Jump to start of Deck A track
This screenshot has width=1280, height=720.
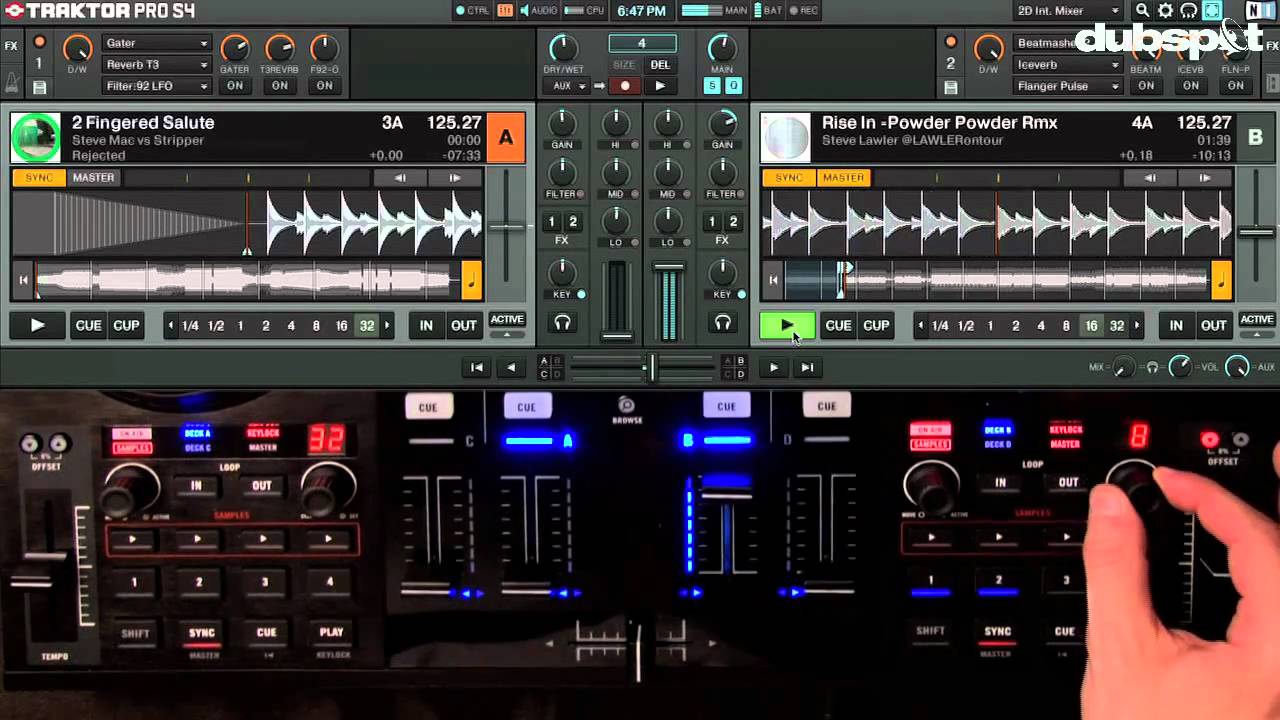tap(23, 281)
